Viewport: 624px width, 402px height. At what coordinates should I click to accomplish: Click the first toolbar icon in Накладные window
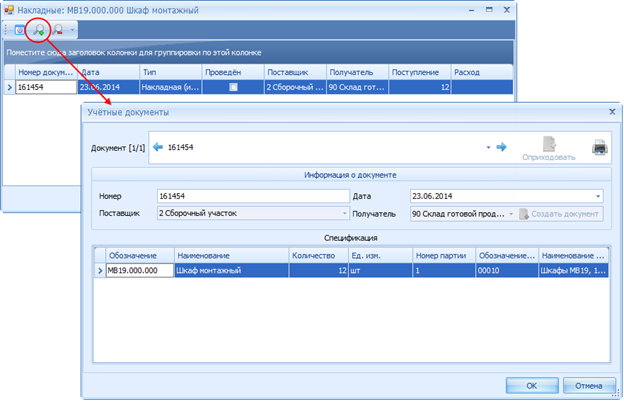20,31
